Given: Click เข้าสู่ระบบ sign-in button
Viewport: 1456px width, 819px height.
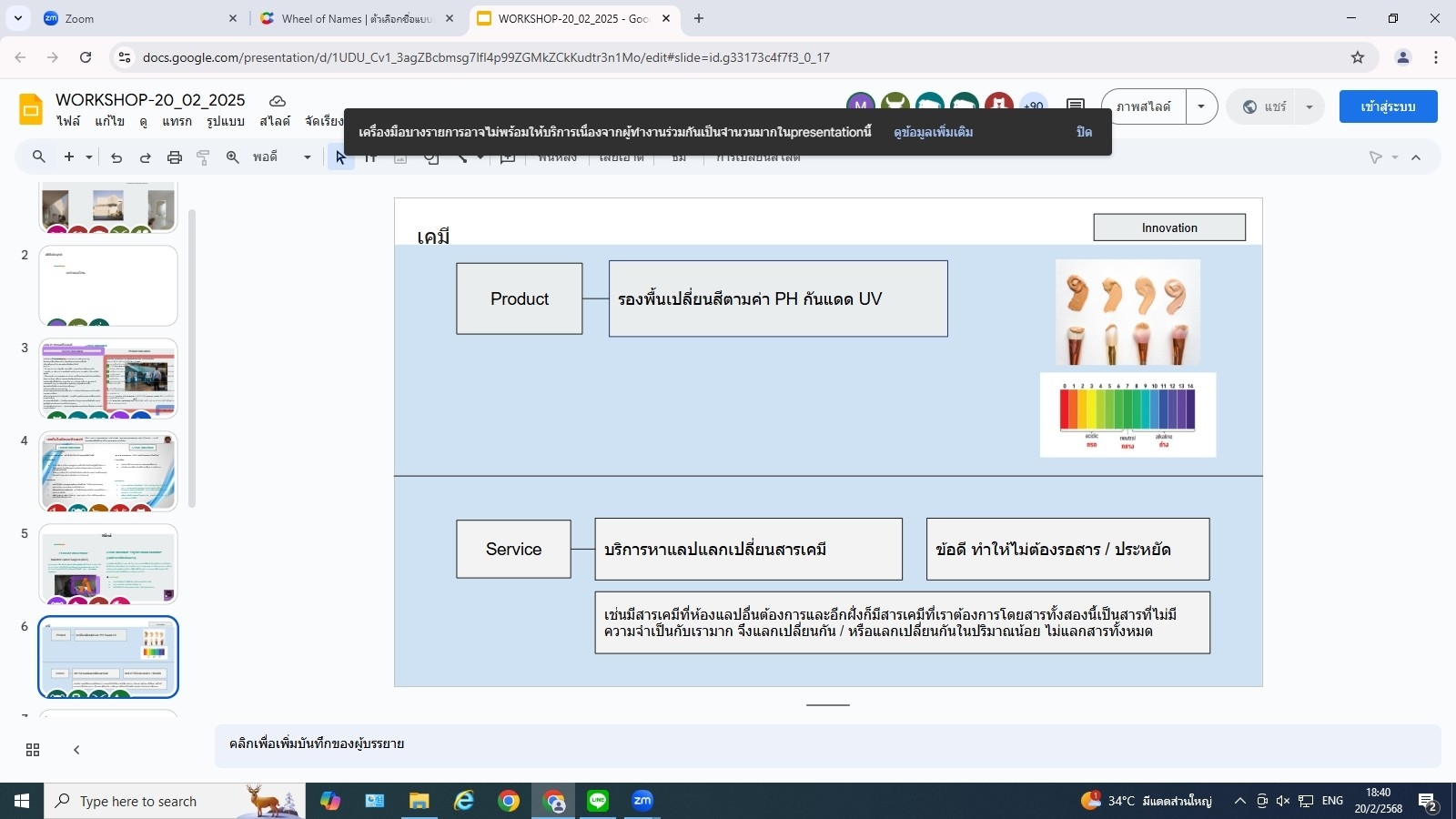Looking at the screenshot, I should tap(1388, 106).
